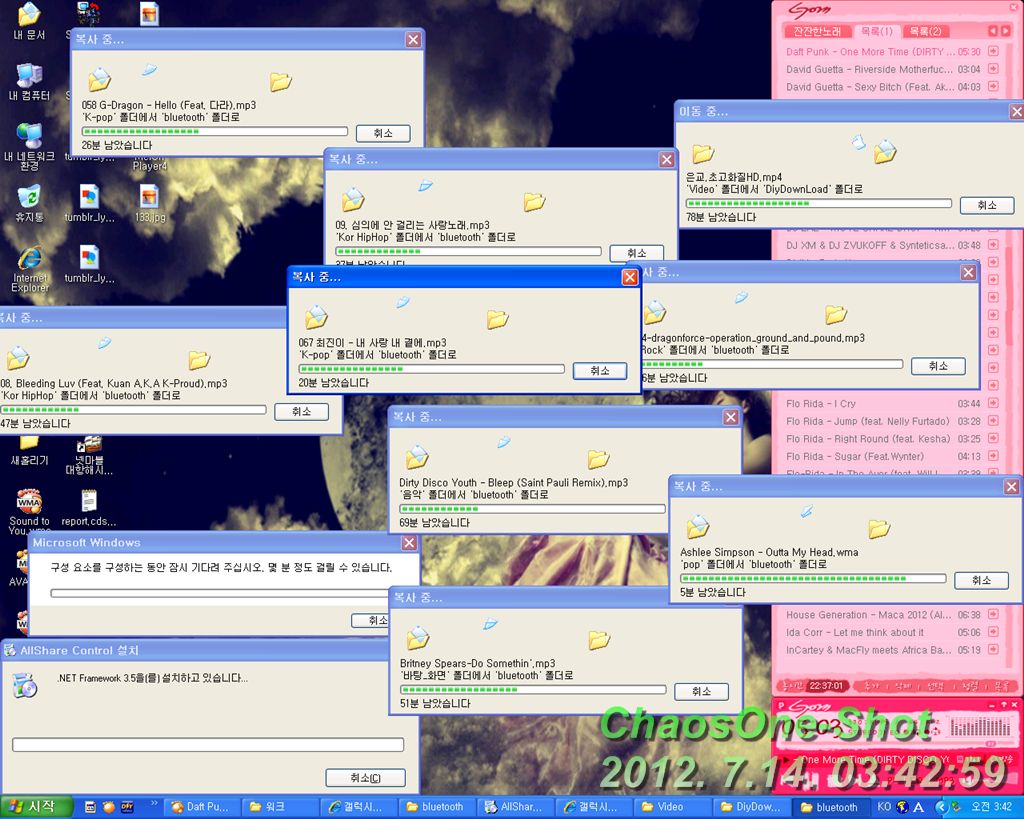Click the KO language indicator in taskbar
This screenshot has width=1024, height=819.
[x=884, y=807]
